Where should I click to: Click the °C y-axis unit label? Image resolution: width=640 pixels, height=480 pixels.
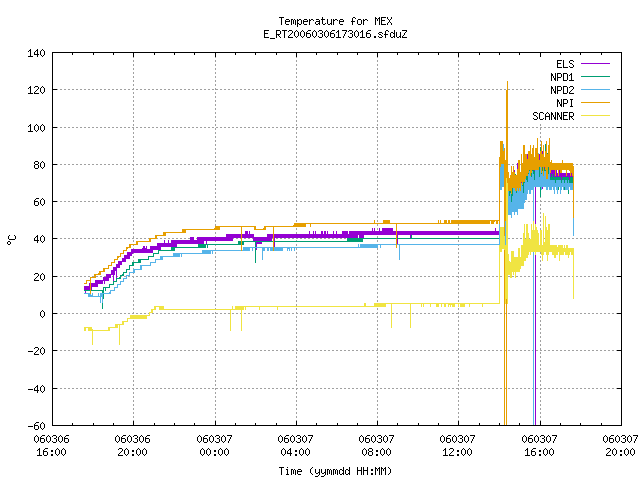[x=11, y=240]
